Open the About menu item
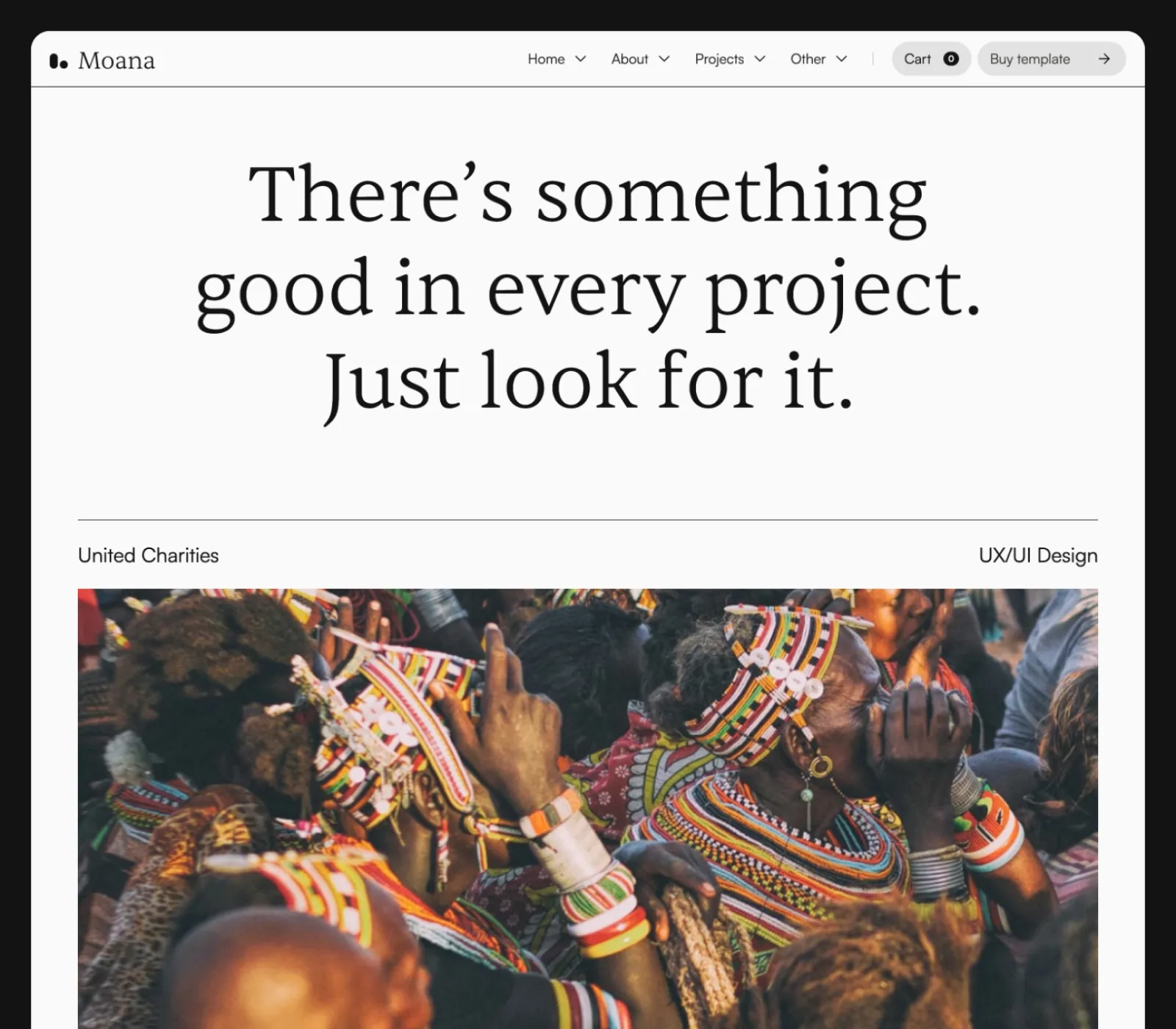This screenshot has width=1176, height=1029. pyautogui.click(x=630, y=59)
